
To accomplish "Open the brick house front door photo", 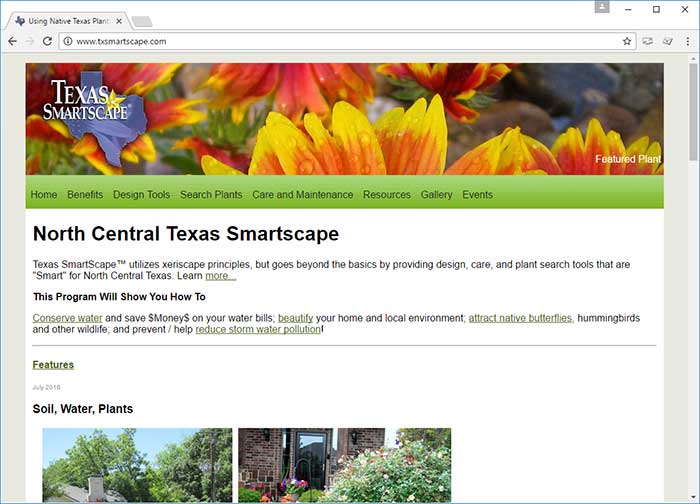I will (x=345, y=465).
